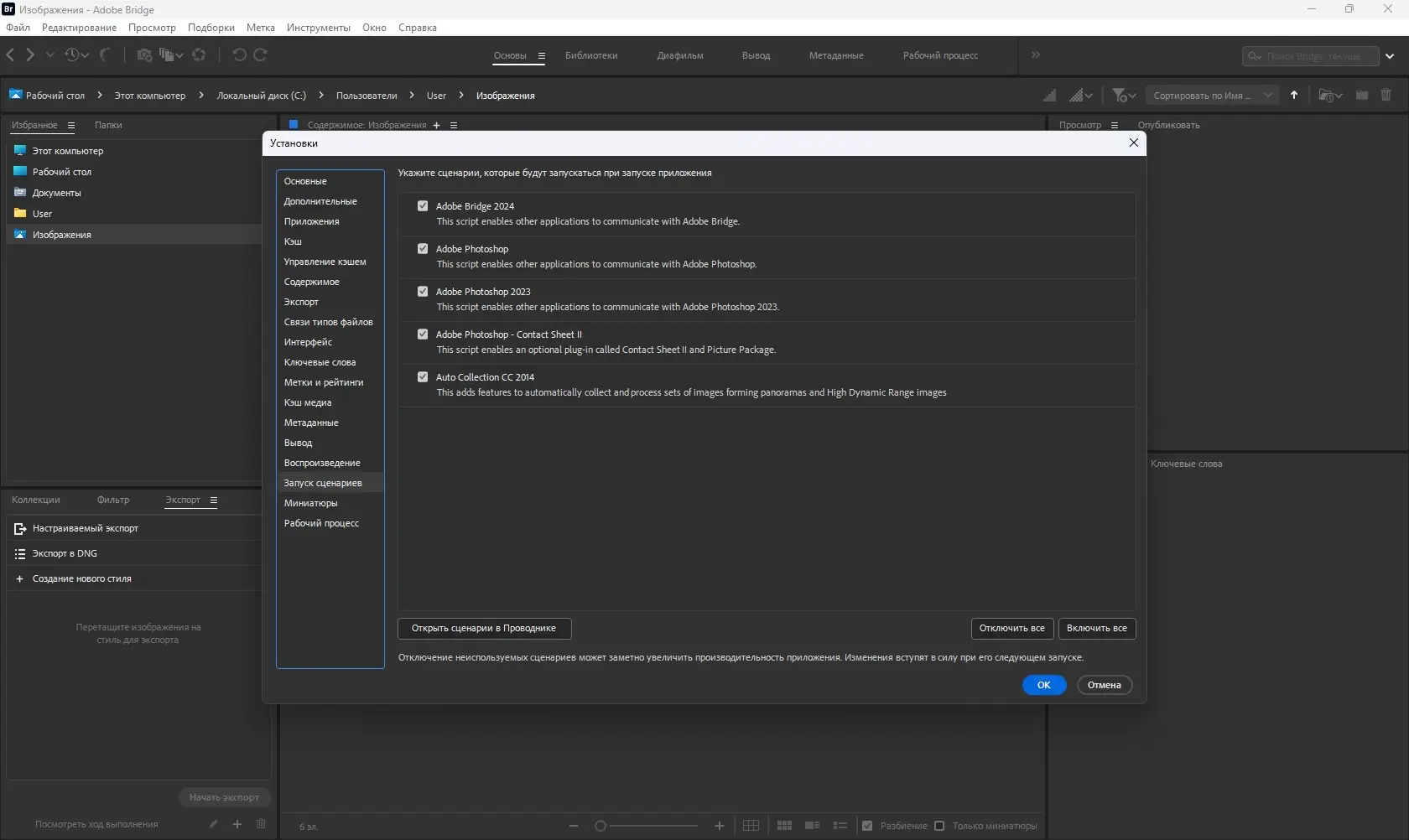Go forward using the right arrow icon
Viewport: 1409px width, 840px height.
click(x=30, y=54)
